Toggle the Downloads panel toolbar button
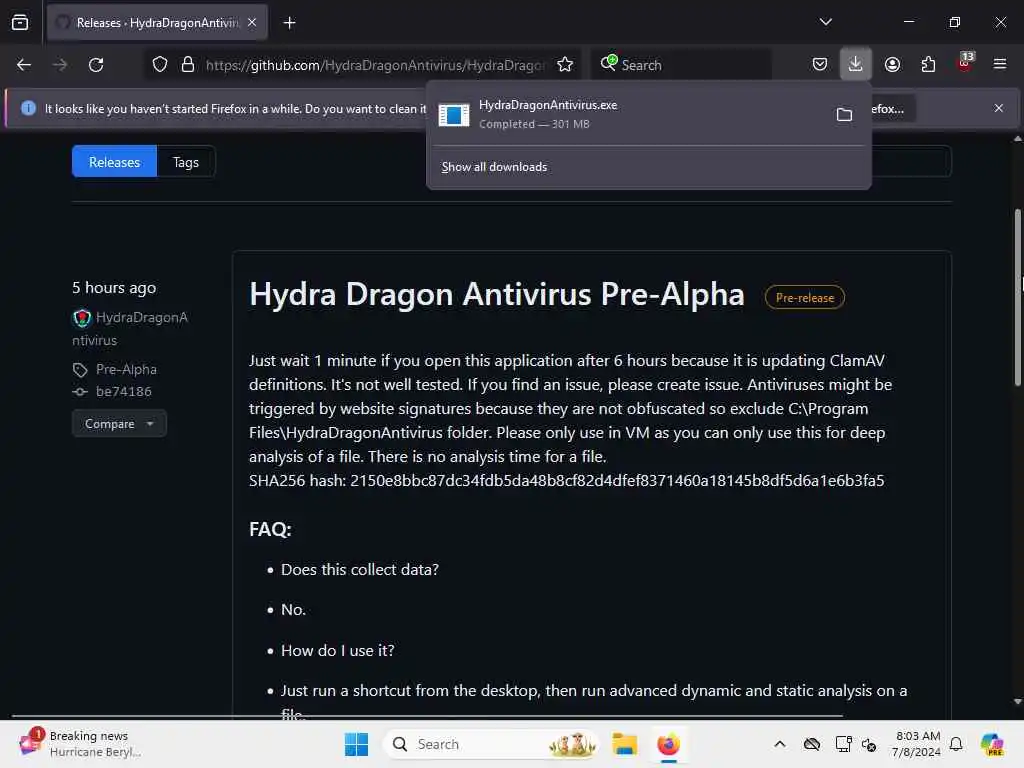The height and width of the screenshot is (768, 1024). pos(856,64)
